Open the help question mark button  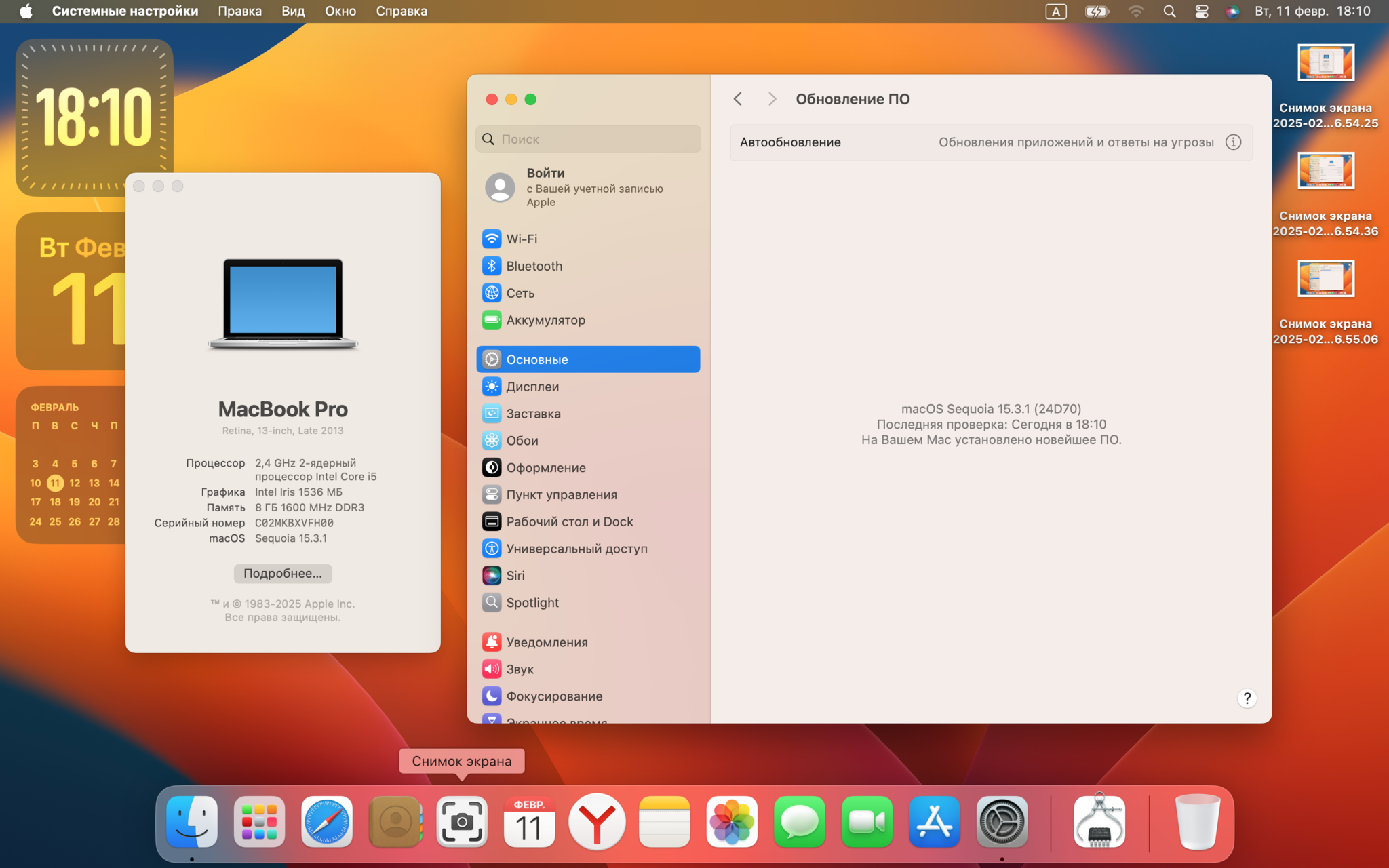pyautogui.click(x=1247, y=698)
